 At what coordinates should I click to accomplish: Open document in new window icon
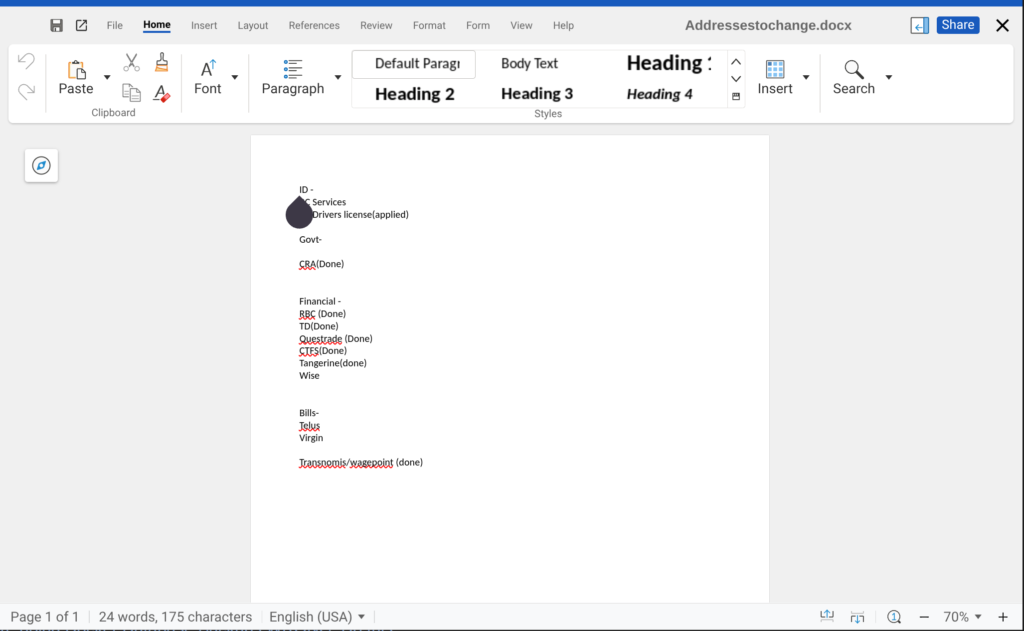click(x=82, y=25)
